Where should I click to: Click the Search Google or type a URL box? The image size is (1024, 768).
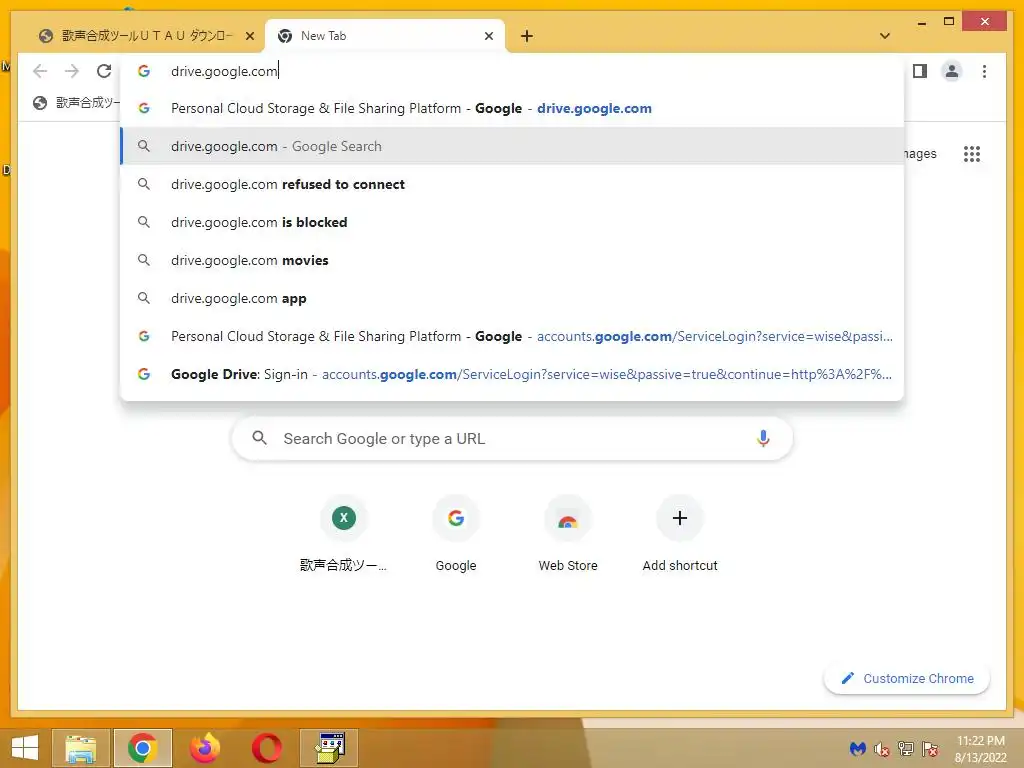point(512,438)
